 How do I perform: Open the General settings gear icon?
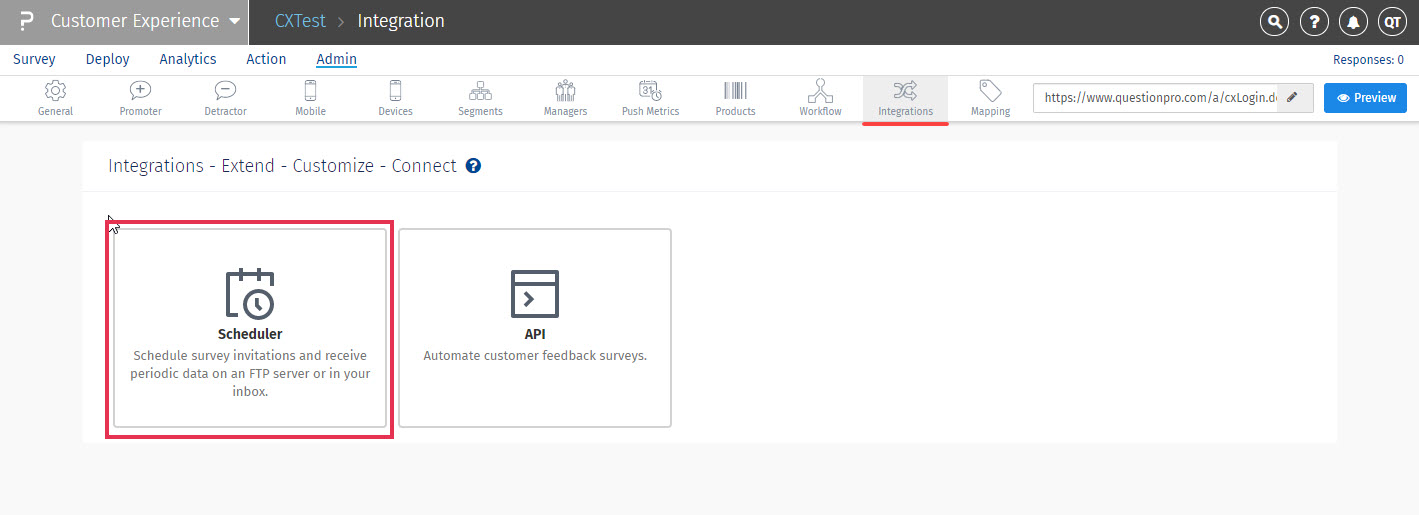(x=55, y=91)
